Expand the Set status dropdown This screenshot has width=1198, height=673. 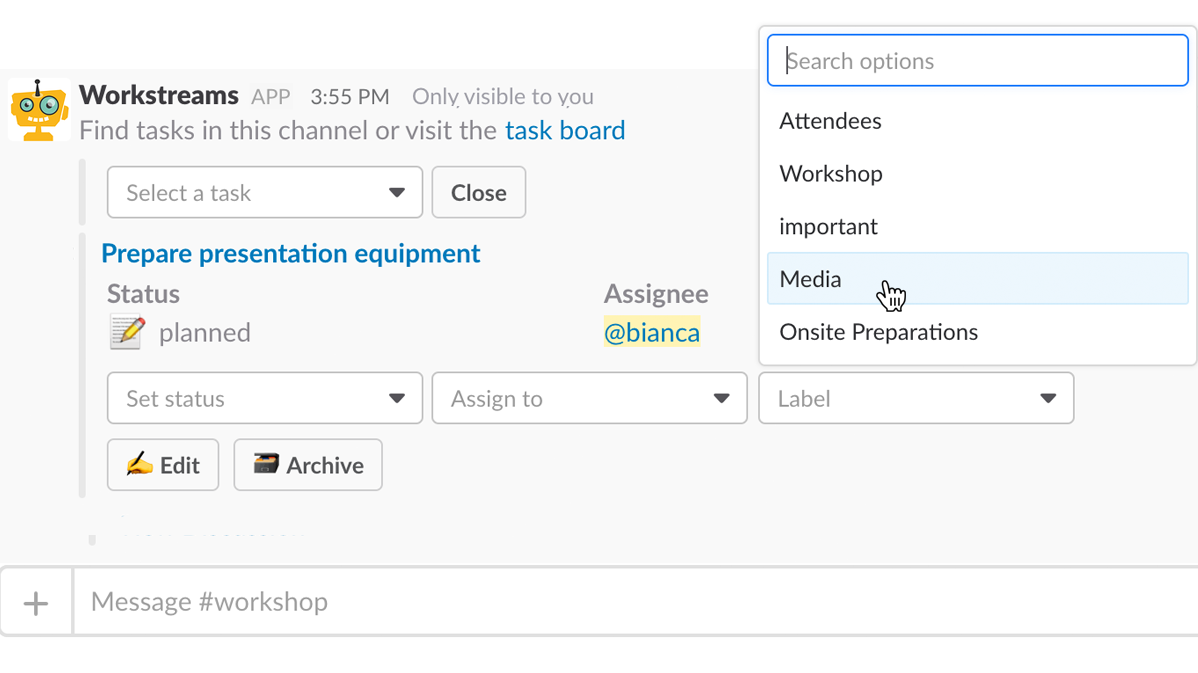(x=264, y=398)
